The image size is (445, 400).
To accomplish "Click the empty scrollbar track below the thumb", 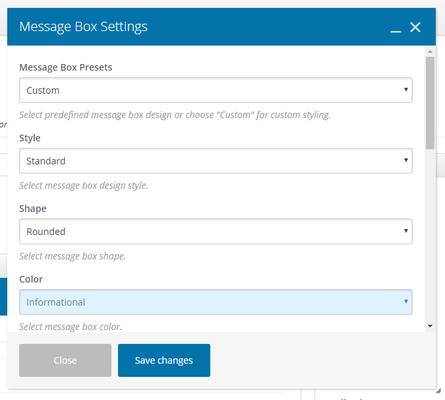I will (430, 235).
